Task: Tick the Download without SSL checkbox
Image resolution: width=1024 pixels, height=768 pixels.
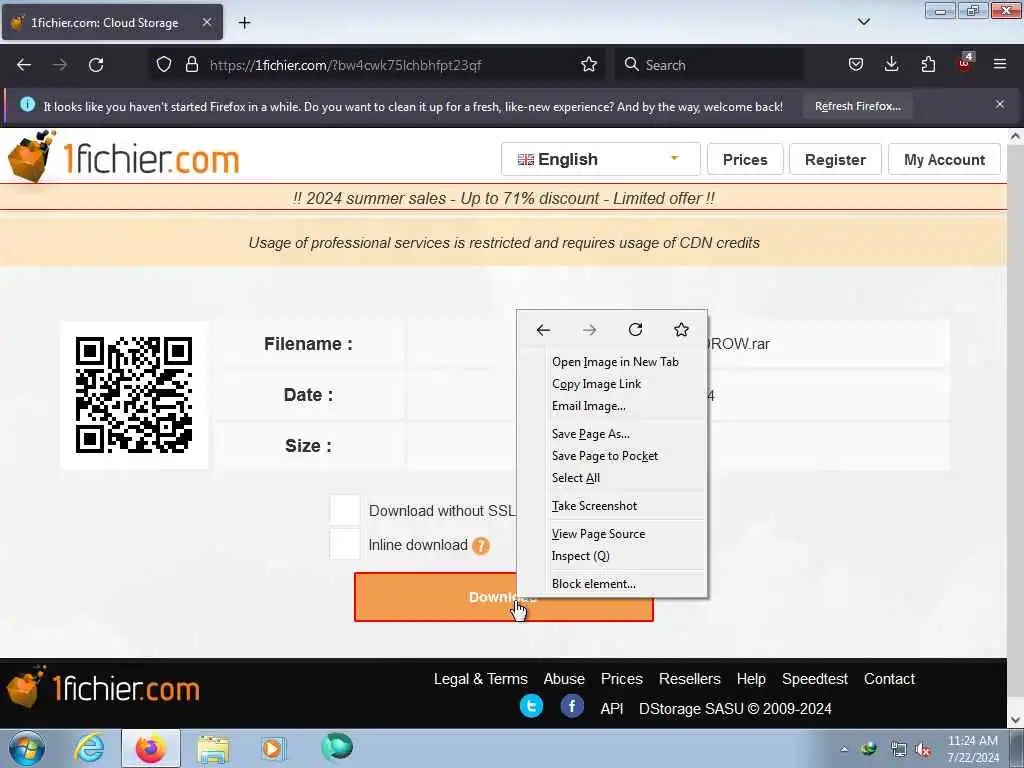Action: [345, 510]
